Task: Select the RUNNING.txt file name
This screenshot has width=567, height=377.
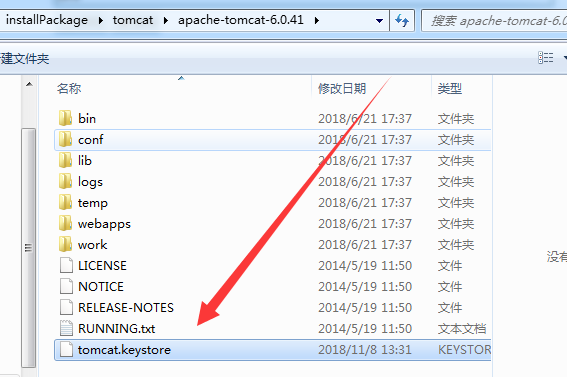Action: click(116, 329)
